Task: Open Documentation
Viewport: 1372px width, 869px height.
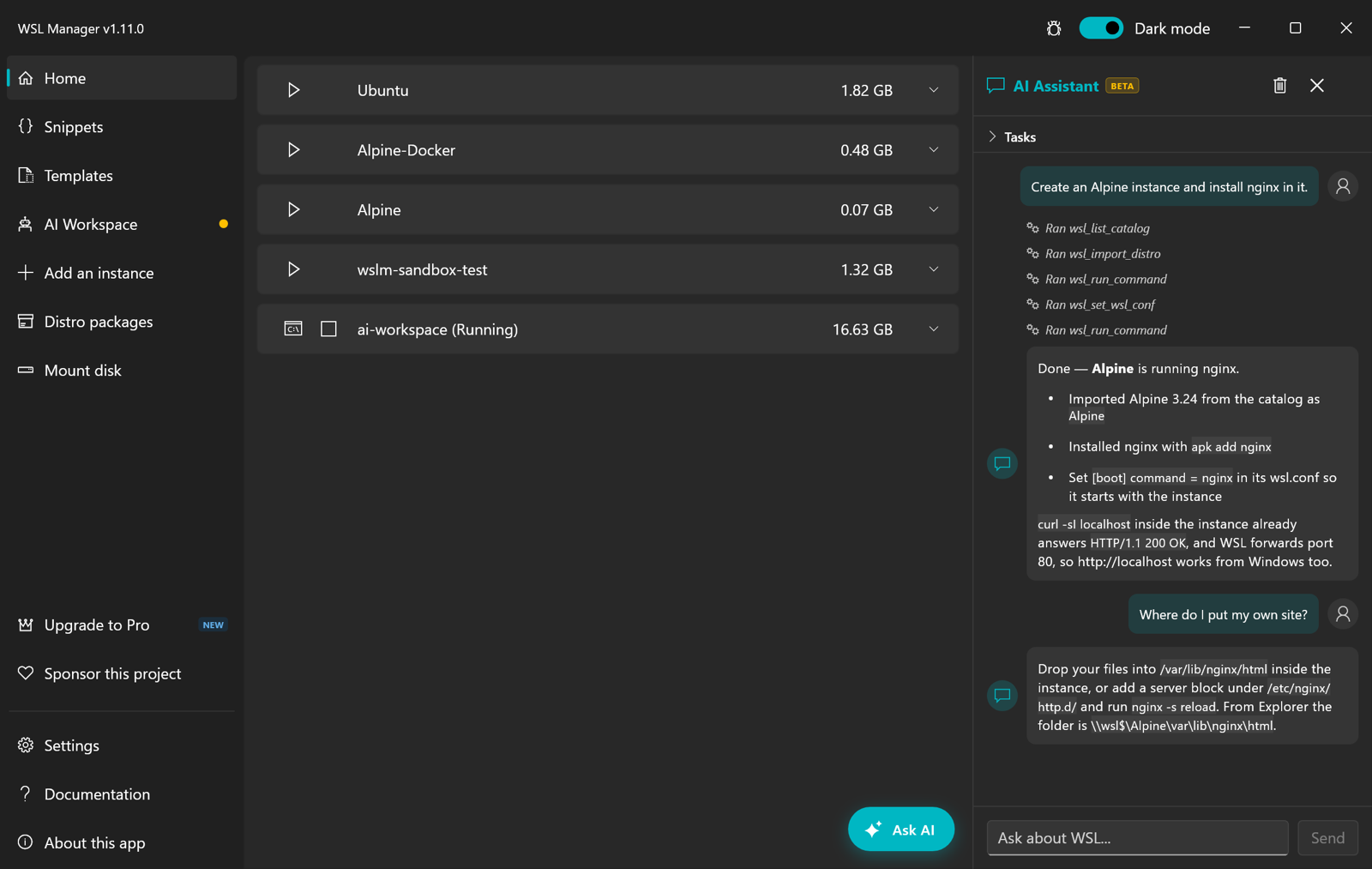Action: pyautogui.click(x=122, y=794)
